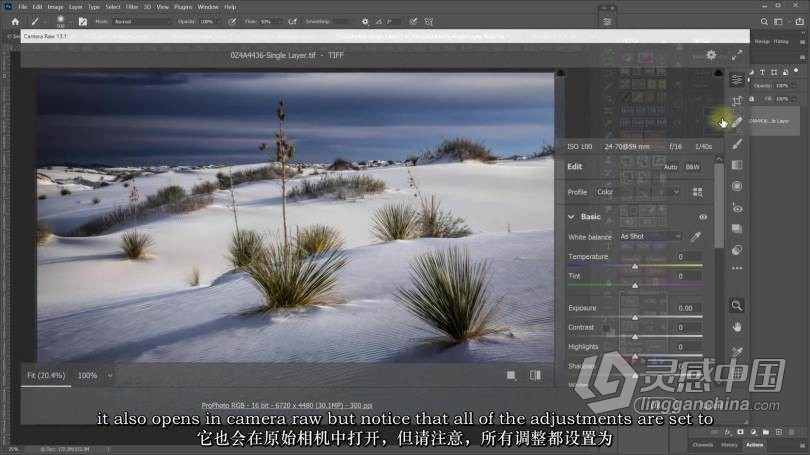The height and width of the screenshot is (455, 810).
Task: Adjust the Tint slider handle
Action: (635, 285)
